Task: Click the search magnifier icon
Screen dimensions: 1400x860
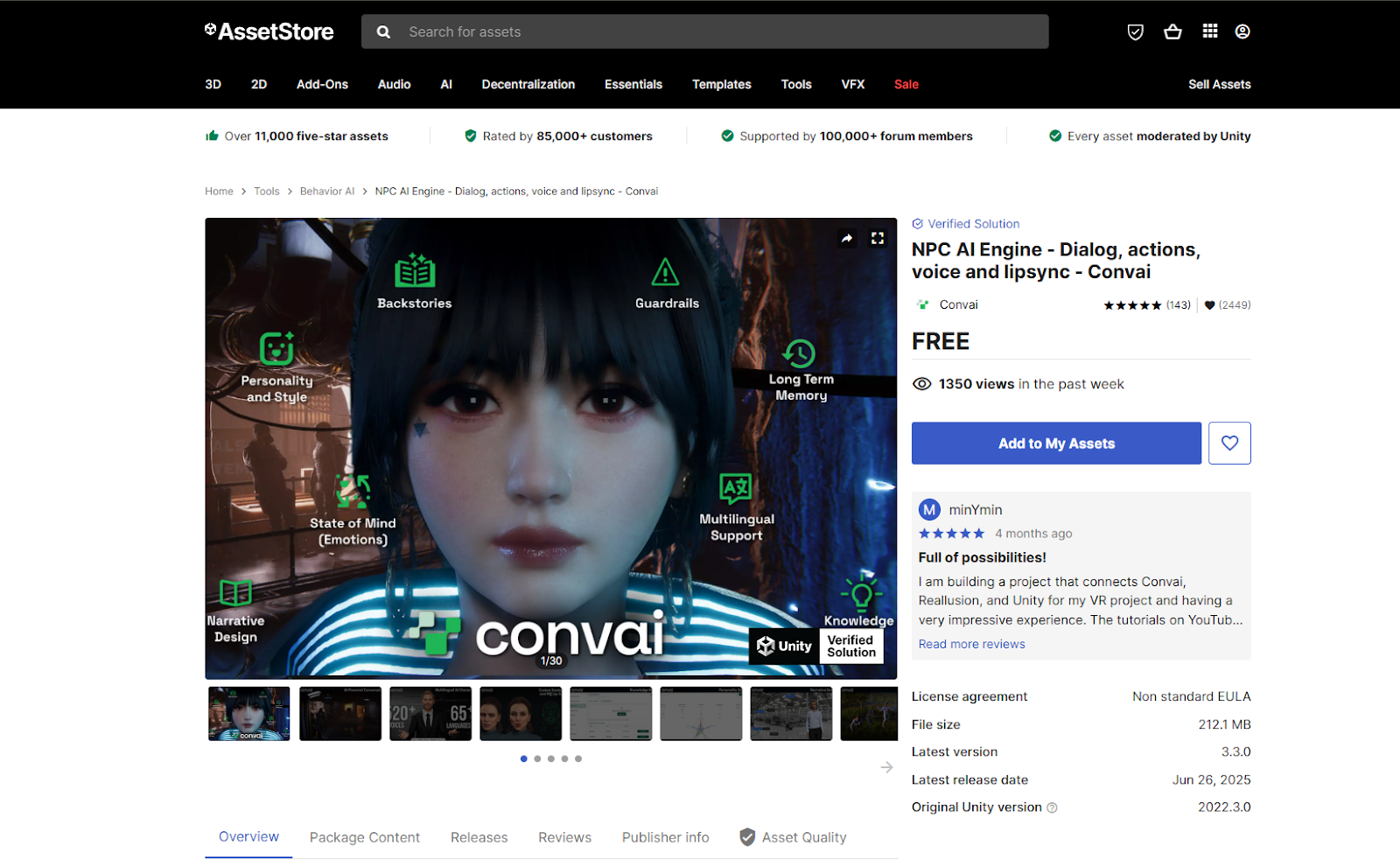Action: point(383,31)
